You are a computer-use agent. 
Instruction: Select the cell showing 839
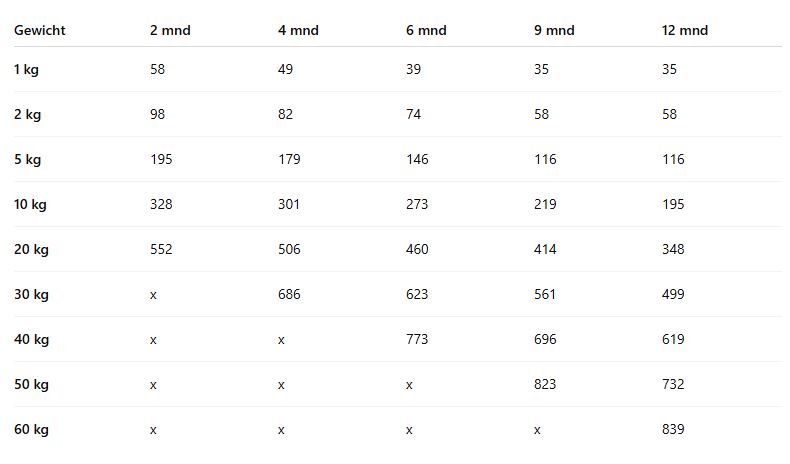(673, 429)
